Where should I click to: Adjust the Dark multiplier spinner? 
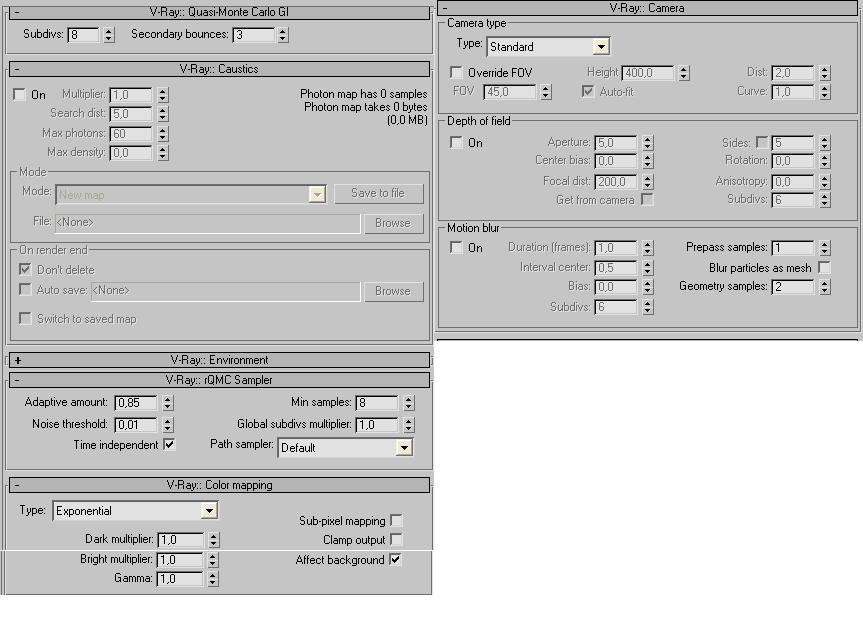pos(214,540)
